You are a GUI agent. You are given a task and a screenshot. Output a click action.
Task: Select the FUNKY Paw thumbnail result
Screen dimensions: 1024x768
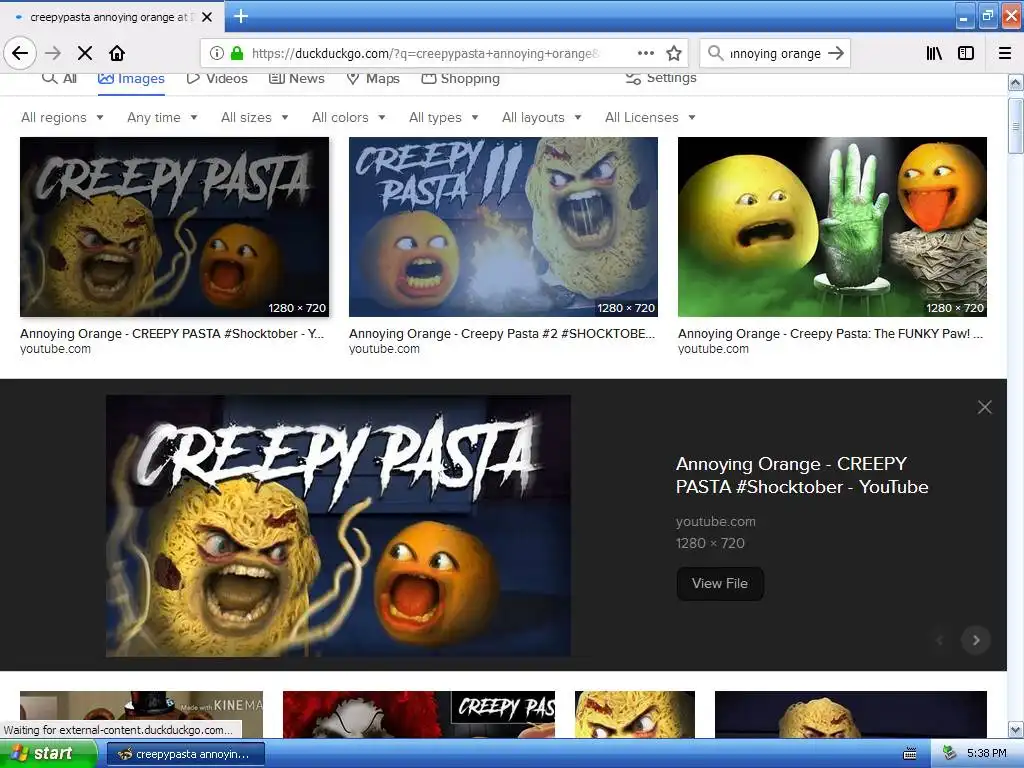832,227
